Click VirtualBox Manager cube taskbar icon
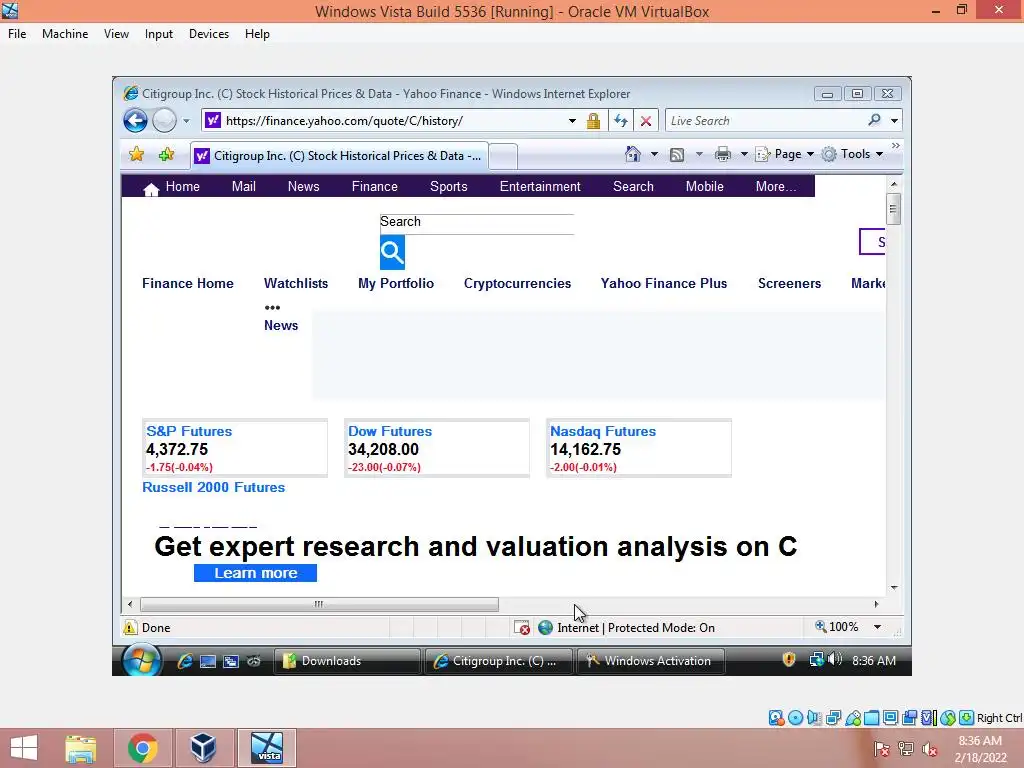The height and width of the screenshot is (768, 1024). 203,748
